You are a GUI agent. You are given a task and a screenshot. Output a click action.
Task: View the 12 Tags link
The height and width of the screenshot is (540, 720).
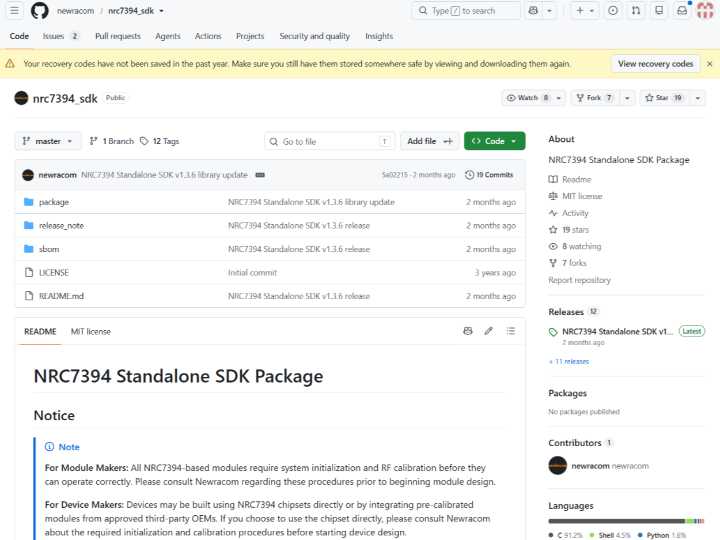click(x=159, y=141)
